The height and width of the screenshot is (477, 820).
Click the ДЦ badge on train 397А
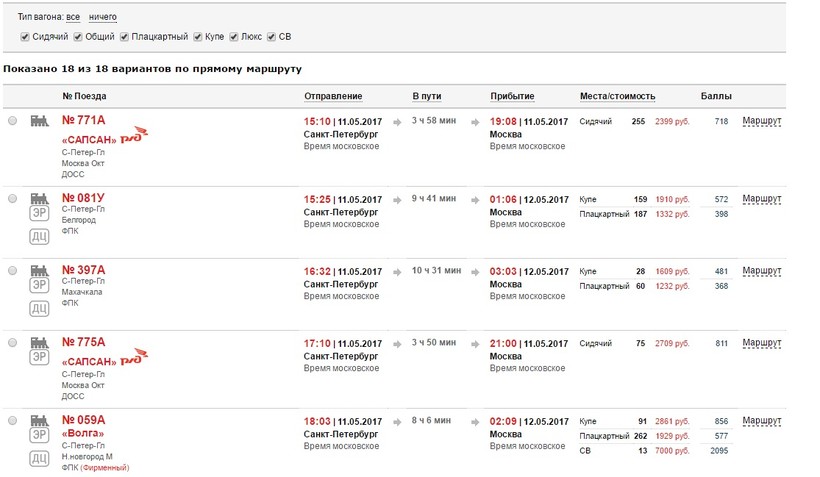point(40,308)
